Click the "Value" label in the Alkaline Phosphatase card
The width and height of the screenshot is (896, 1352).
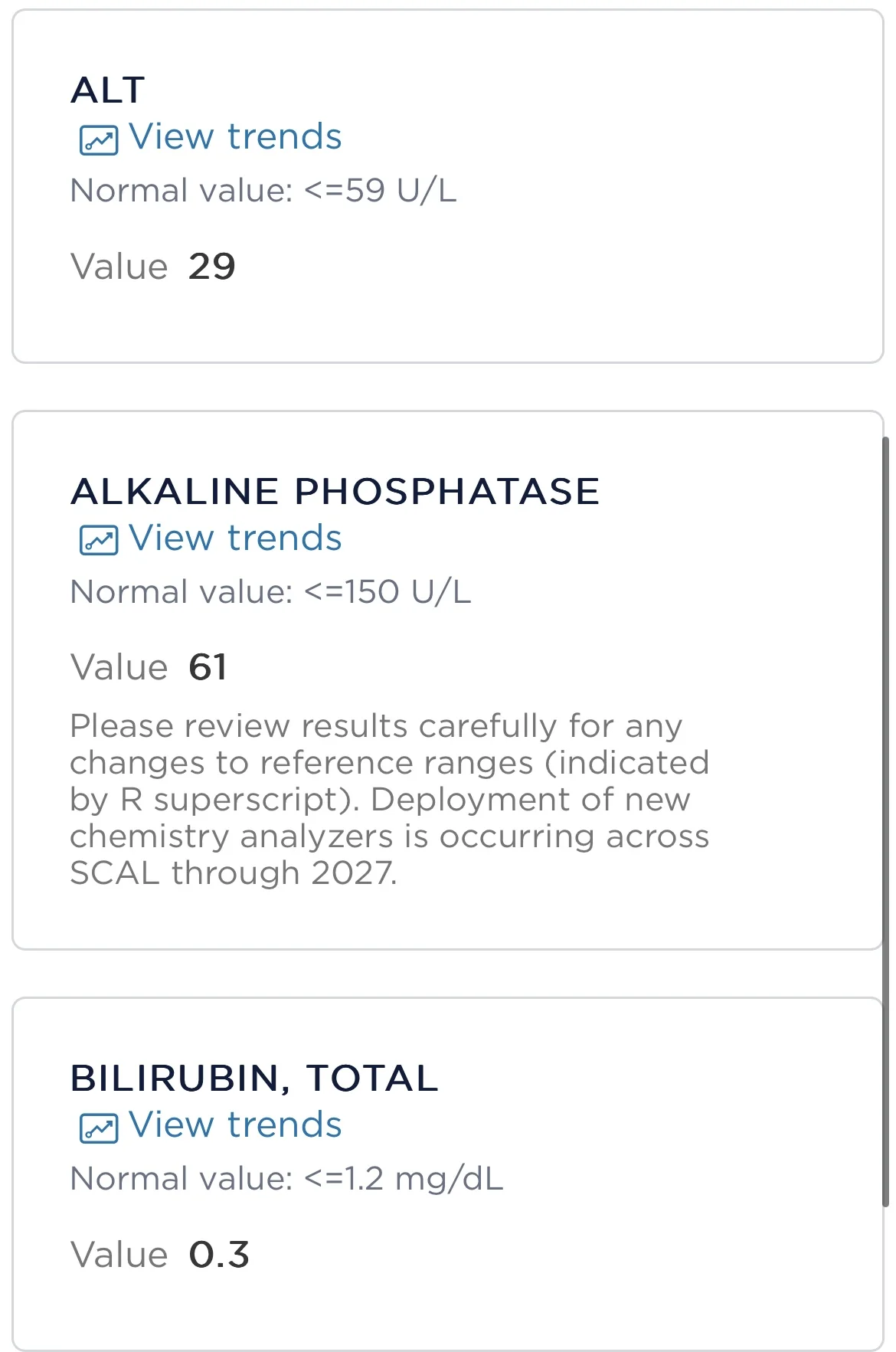point(119,667)
